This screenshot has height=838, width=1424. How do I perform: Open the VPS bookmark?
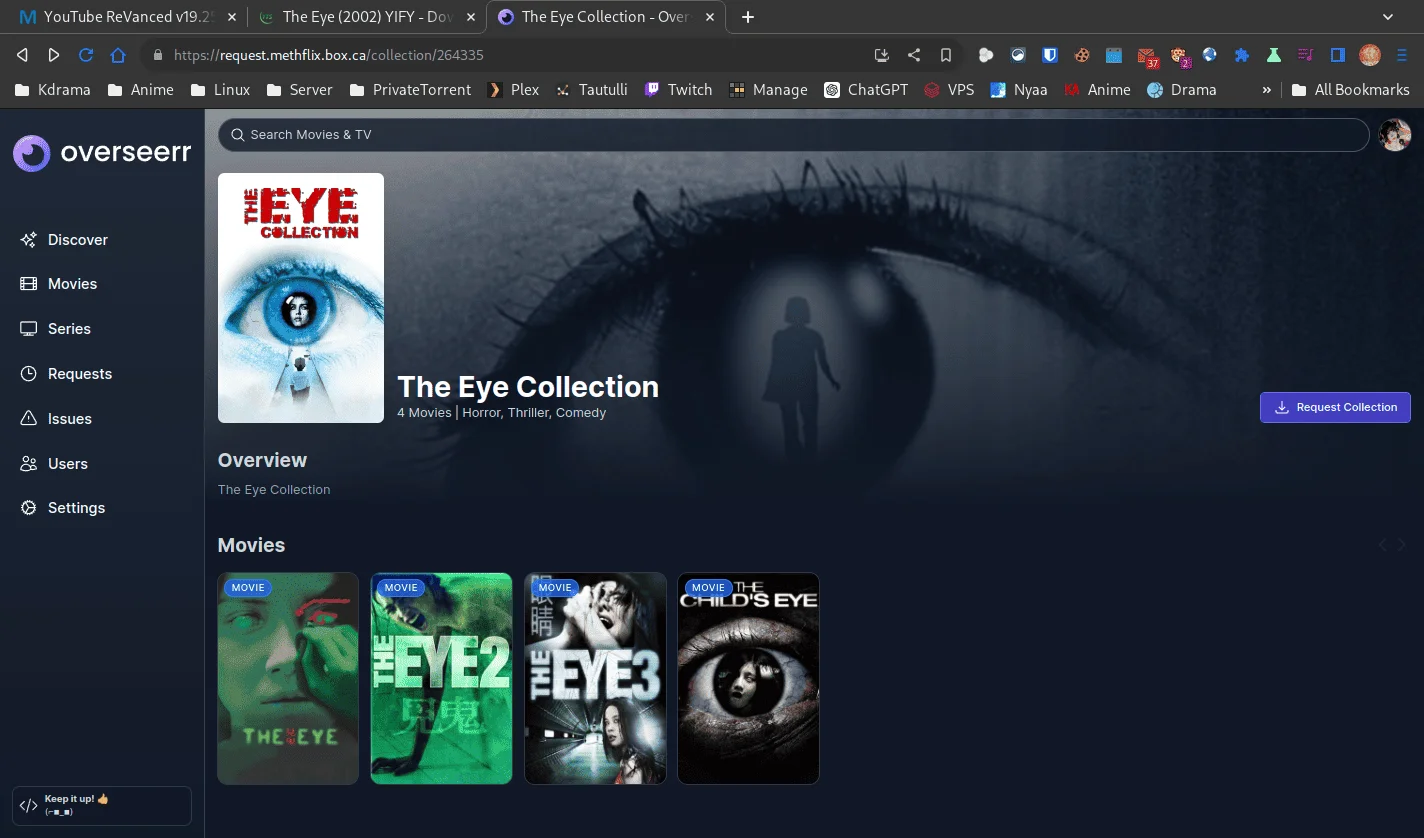point(948,90)
